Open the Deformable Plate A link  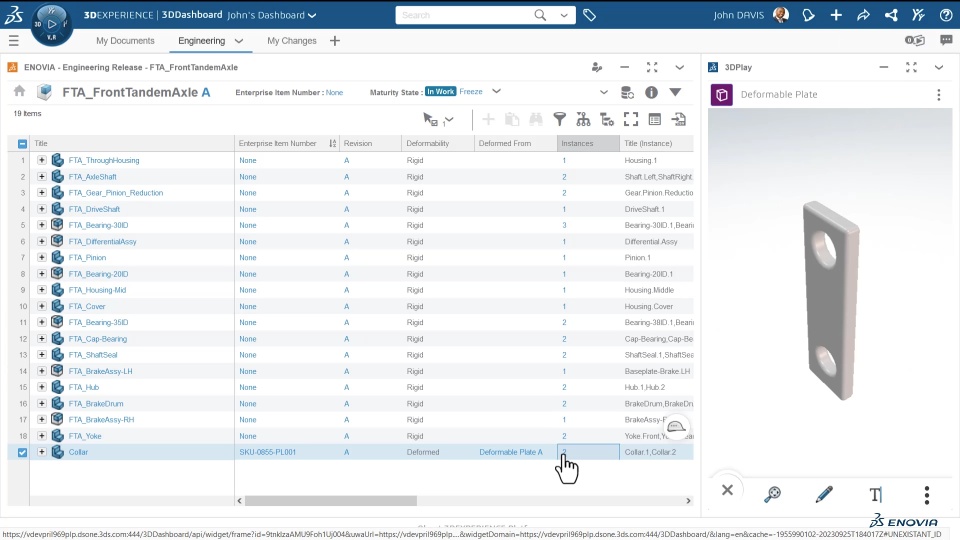[511, 452]
